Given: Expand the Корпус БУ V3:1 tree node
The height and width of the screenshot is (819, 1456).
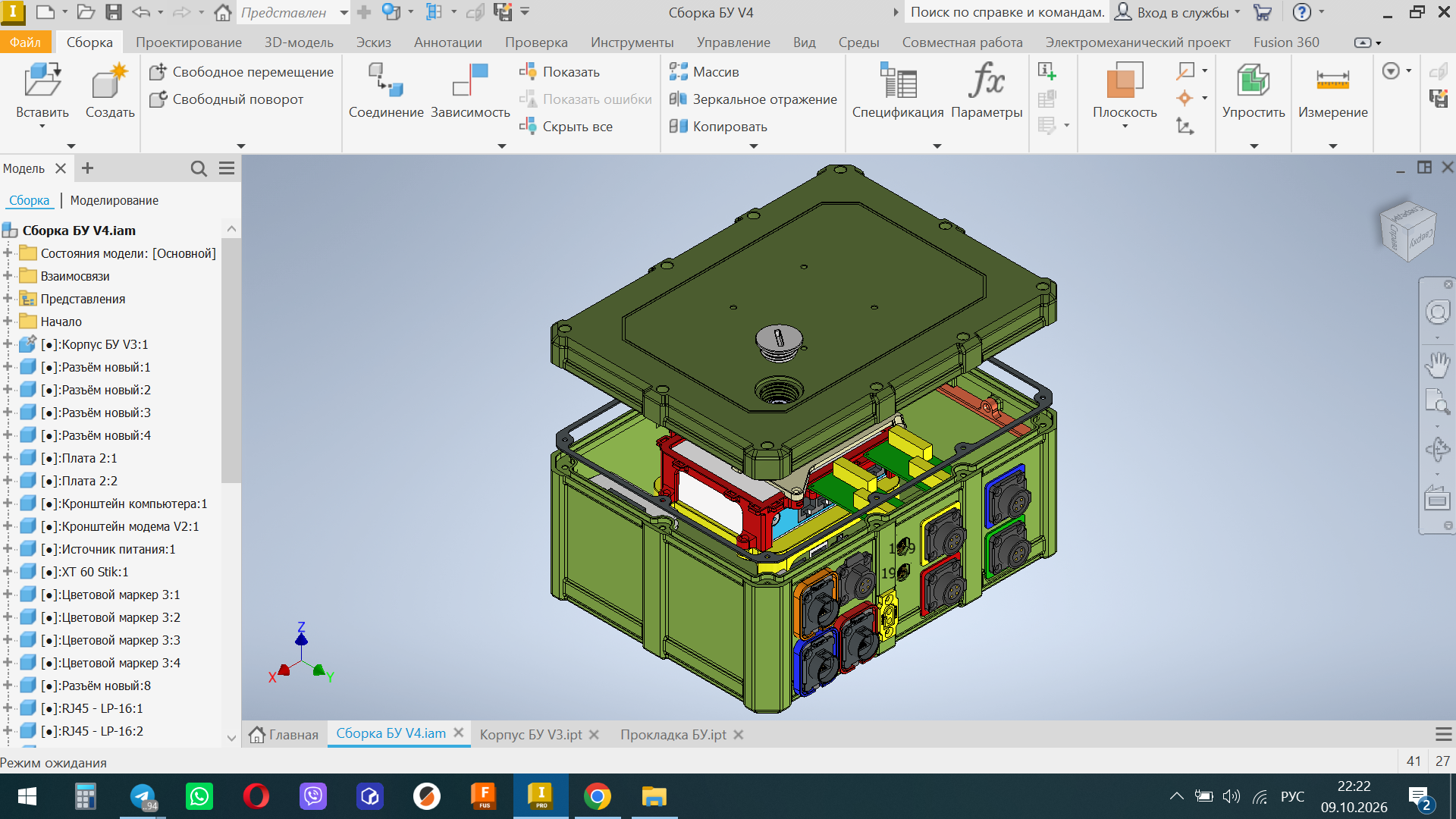Looking at the screenshot, I should tap(8, 344).
